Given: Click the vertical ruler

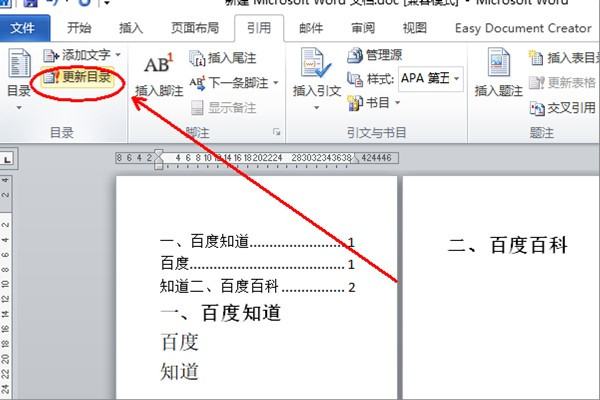Looking at the screenshot, I should (5, 287).
